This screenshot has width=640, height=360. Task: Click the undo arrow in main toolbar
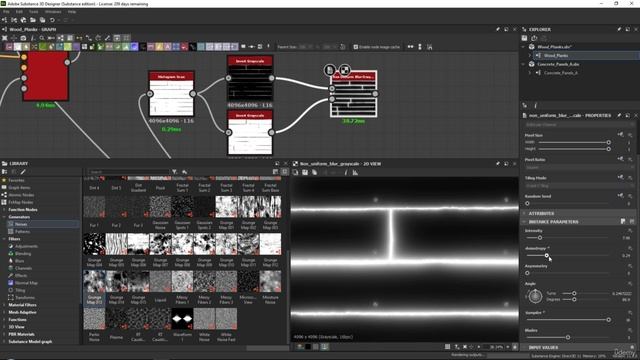pos(52,20)
